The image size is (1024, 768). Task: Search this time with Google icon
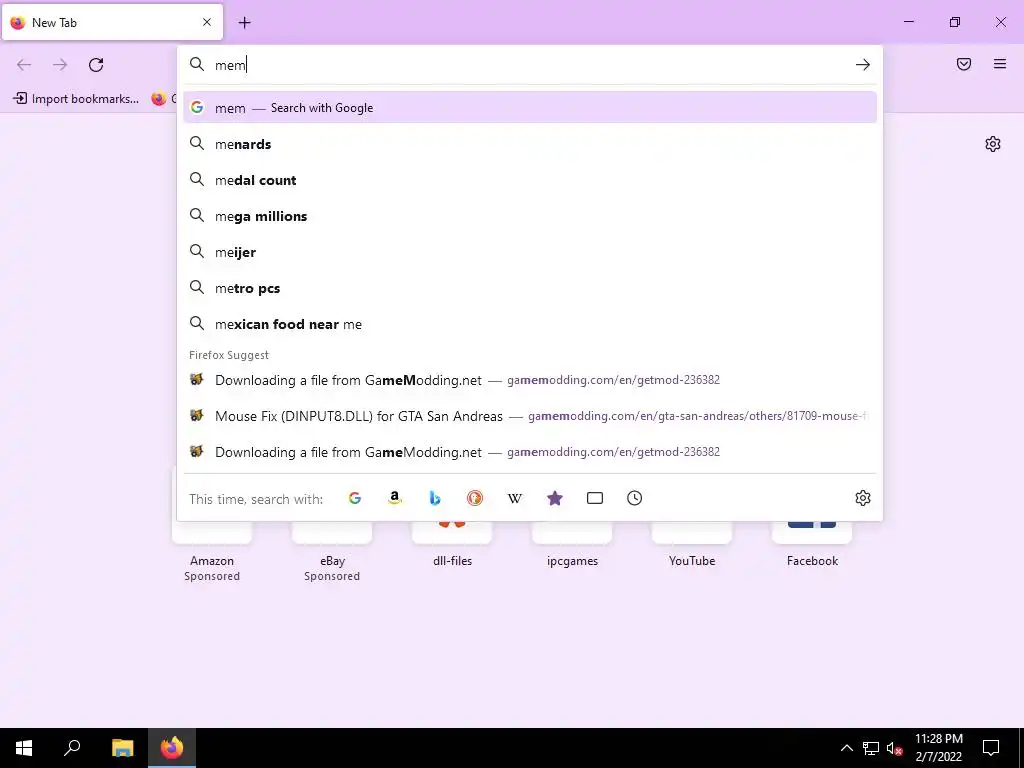[x=355, y=498]
